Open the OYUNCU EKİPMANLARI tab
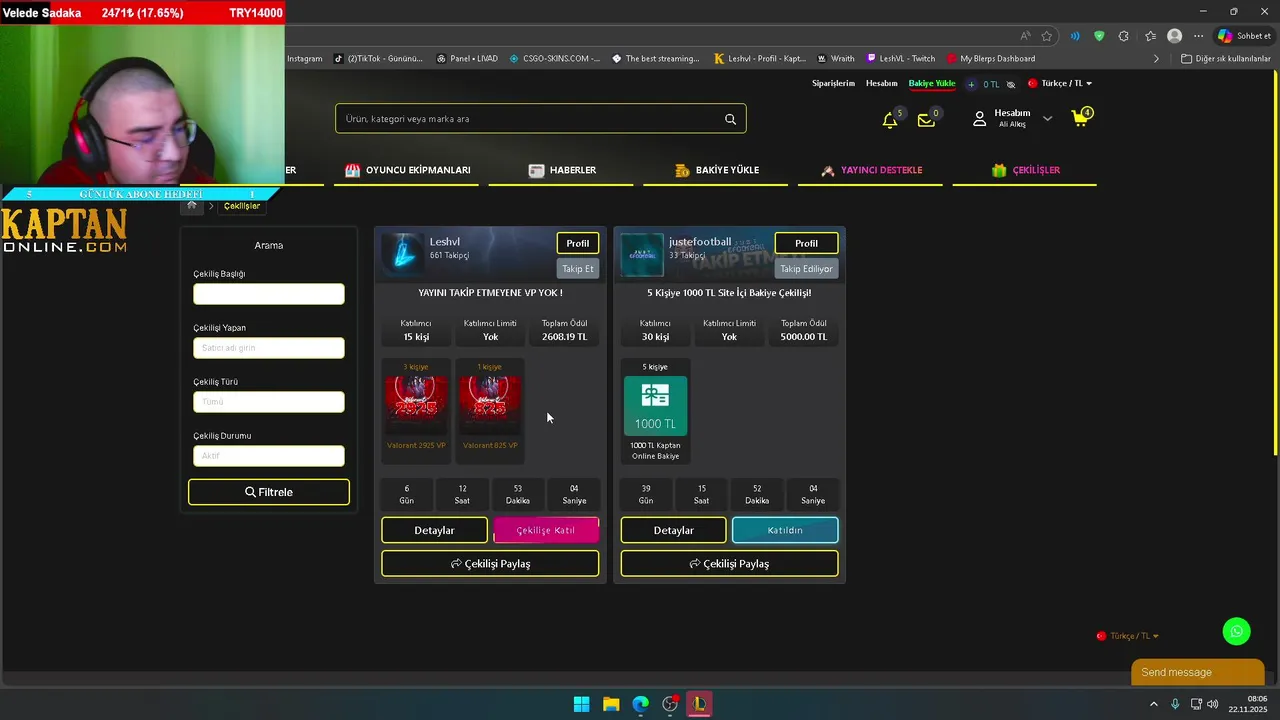1280x720 pixels. pyautogui.click(x=408, y=170)
